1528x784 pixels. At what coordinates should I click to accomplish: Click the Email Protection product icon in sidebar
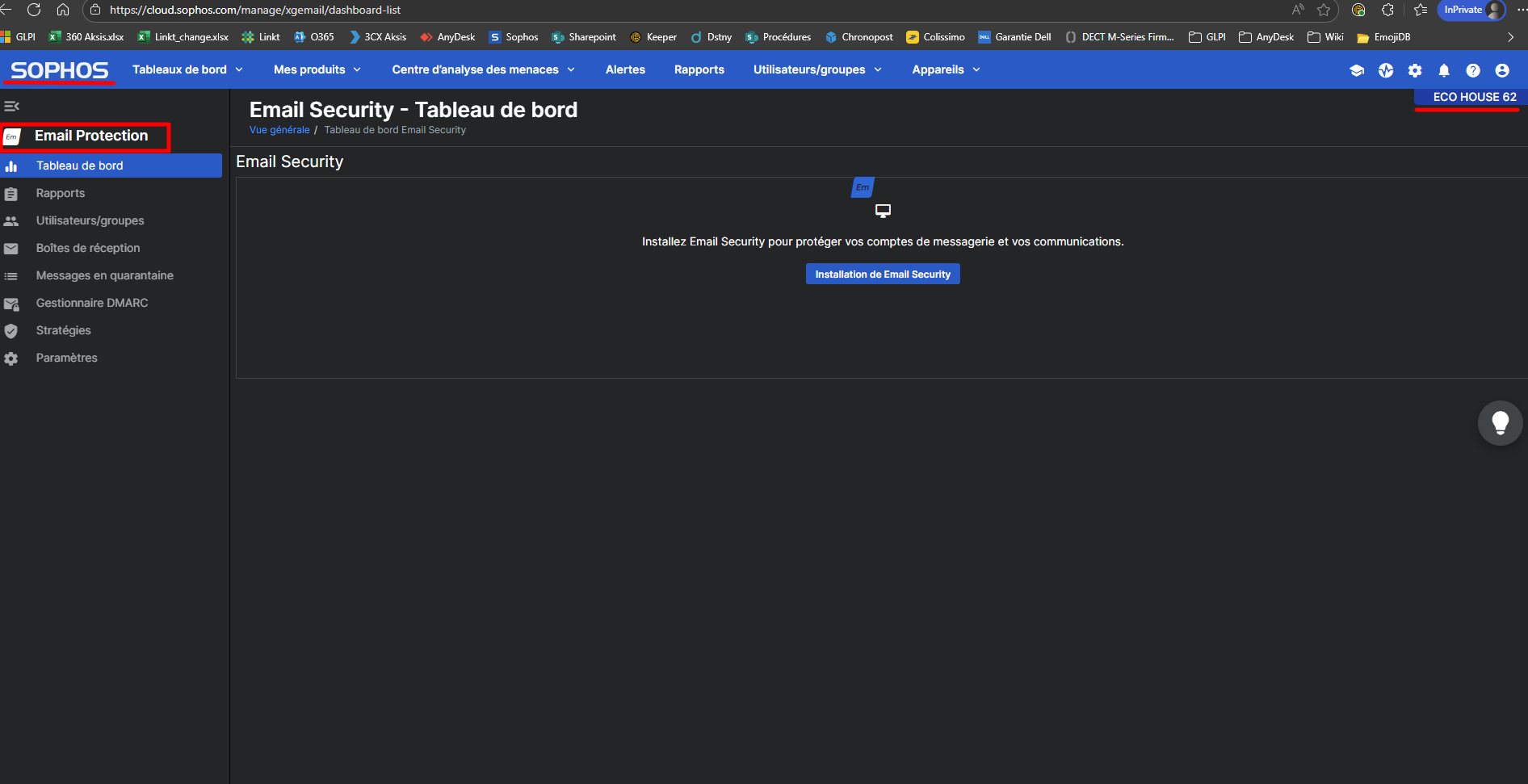12,136
